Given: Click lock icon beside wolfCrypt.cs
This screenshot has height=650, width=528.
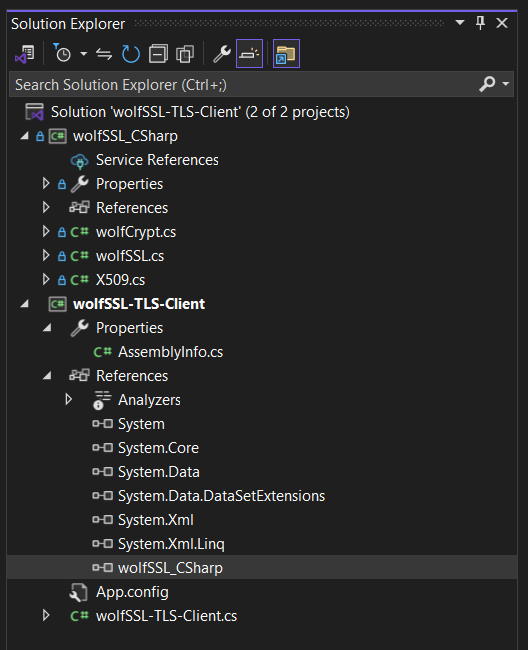Looking at the screenshot, I should coord(62,232).
